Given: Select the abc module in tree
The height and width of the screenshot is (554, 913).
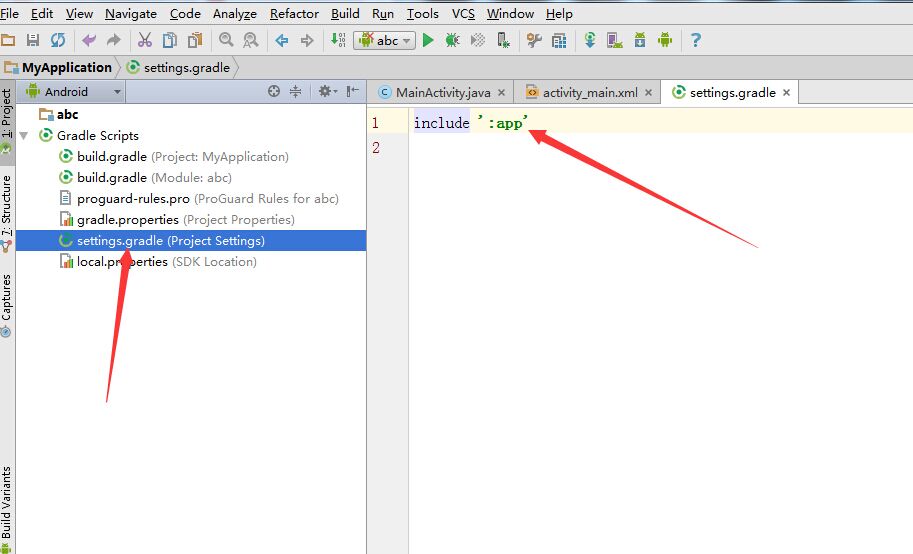Looking at the screenshot, I should [x=59, y=115].
